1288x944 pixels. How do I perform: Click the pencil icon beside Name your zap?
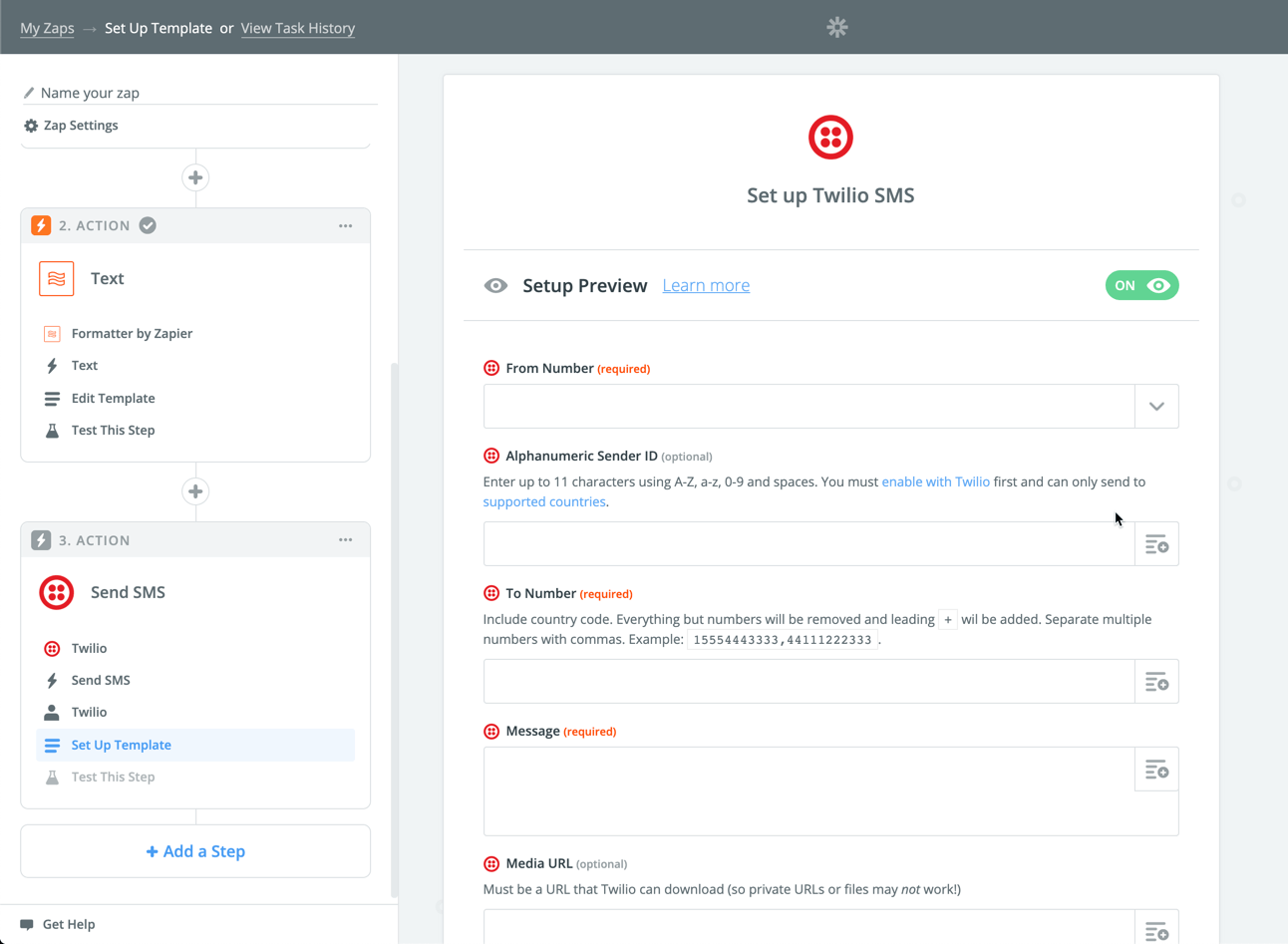click(29, 93)
